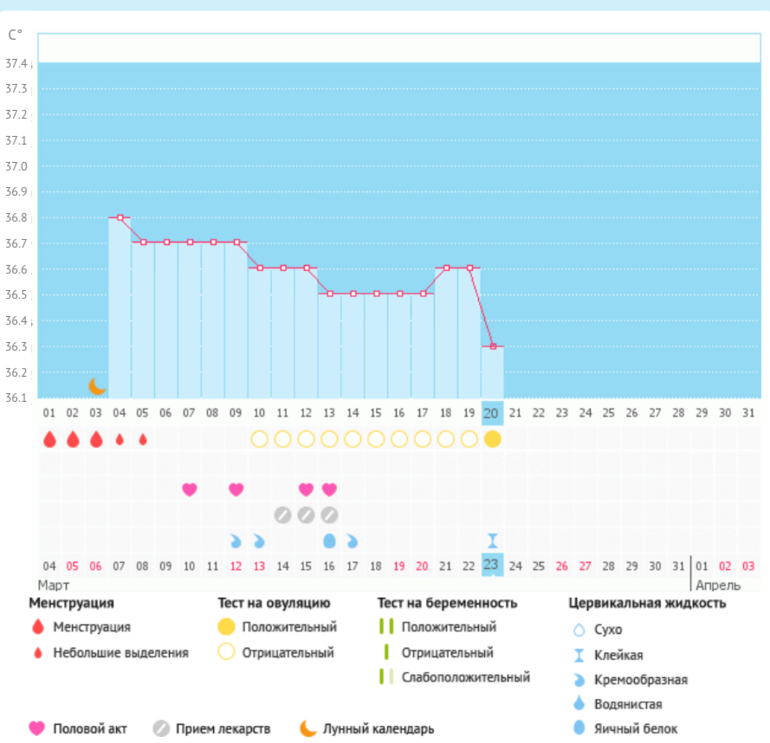This screenshot has width=770, height=743.
Task: Click the creamy fluid icon on day 09
Action: (x=236, y=540)
